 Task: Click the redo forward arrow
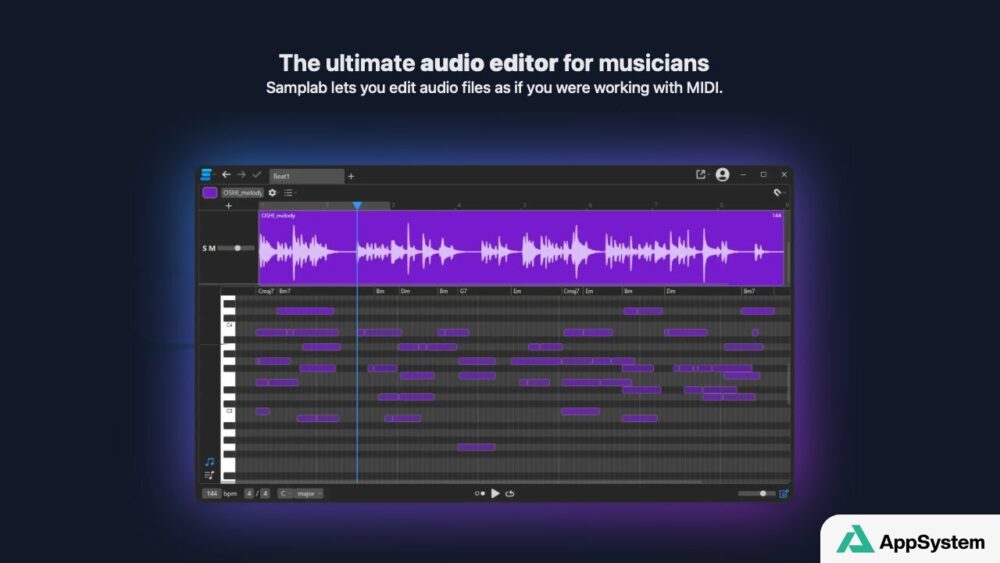[241, 174]
